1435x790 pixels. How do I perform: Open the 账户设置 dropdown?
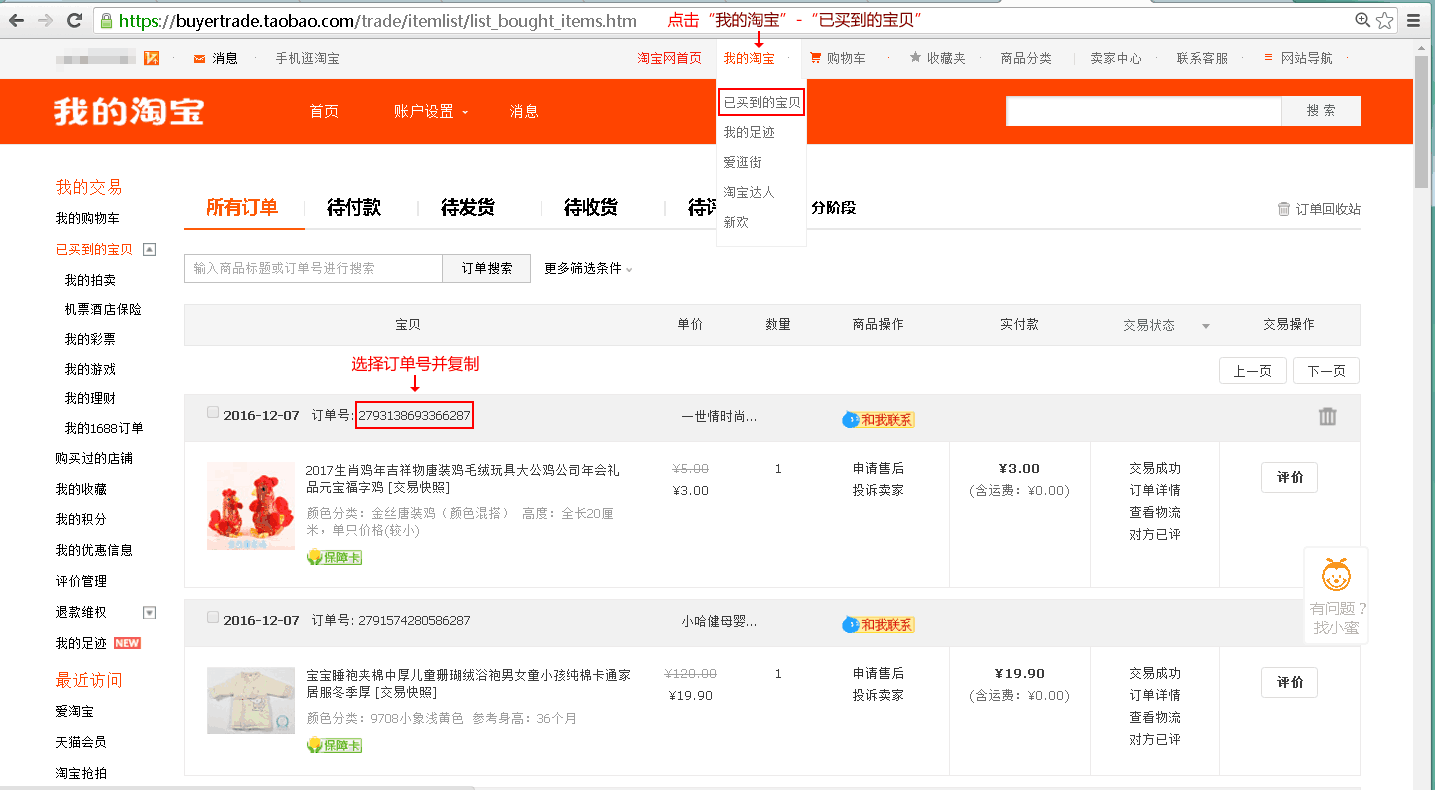coord(431,111)
